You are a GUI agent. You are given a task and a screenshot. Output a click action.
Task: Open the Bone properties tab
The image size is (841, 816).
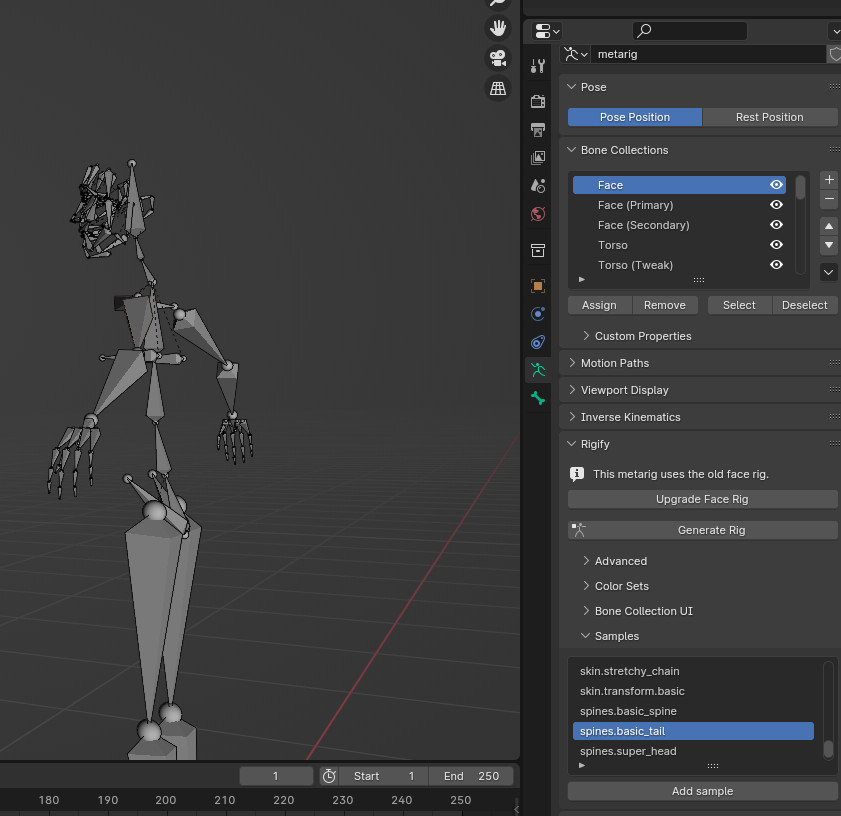538,398
